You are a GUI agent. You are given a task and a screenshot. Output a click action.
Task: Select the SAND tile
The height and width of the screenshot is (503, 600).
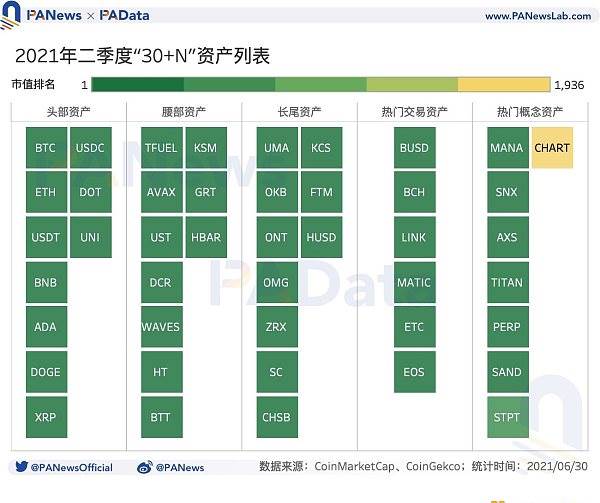[x=508, y=372]
